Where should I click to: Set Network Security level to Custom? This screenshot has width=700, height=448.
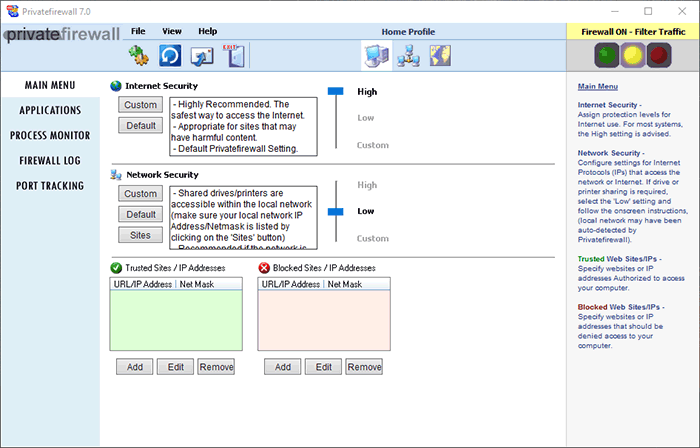pyautogui.click(x=373, y=238)
